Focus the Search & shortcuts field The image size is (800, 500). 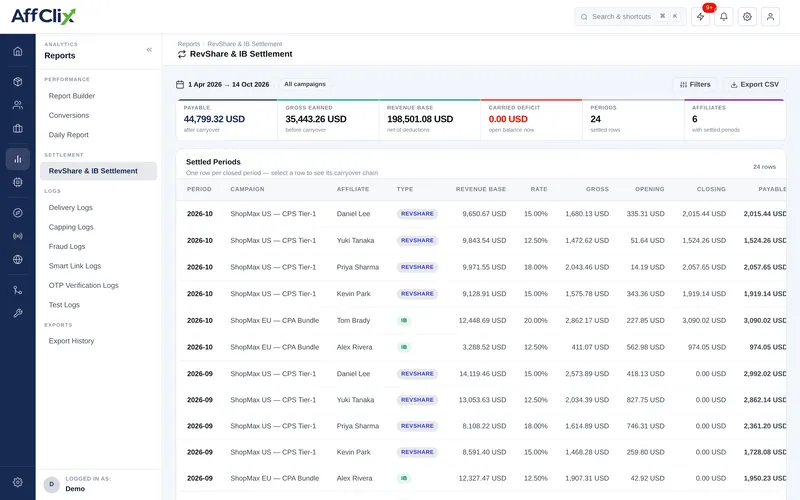pyautogui.click(x=630, y=17)
